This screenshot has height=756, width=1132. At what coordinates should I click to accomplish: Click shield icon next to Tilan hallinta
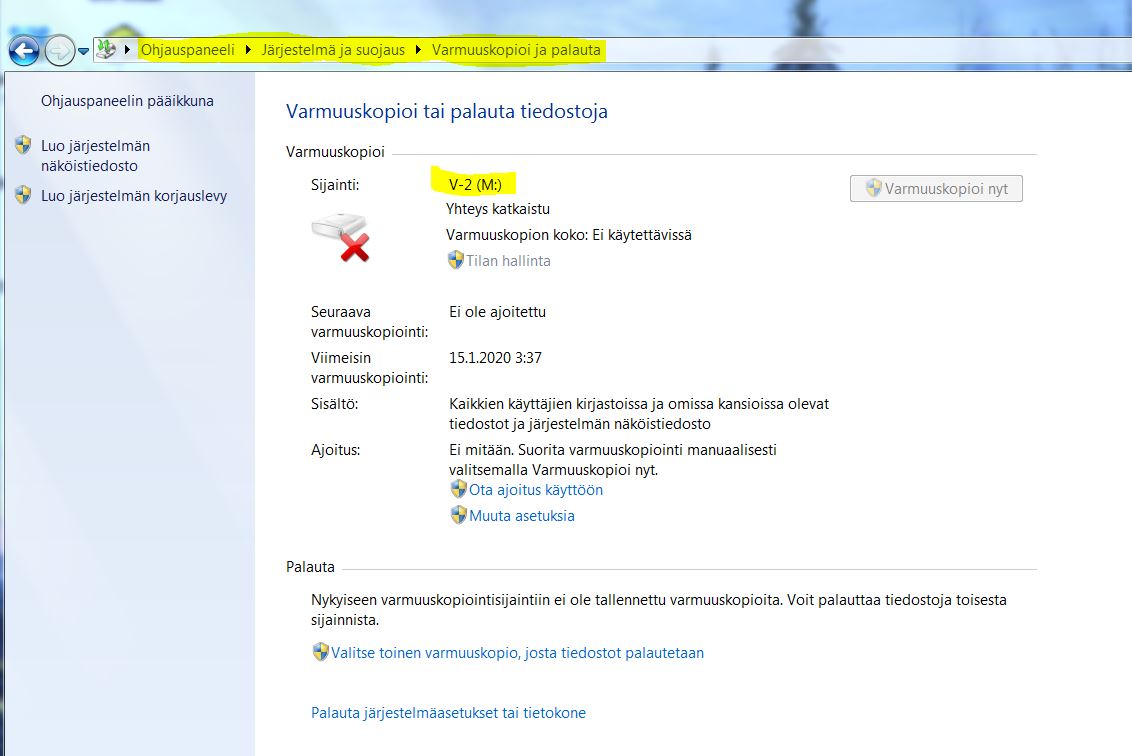[456, 260]
